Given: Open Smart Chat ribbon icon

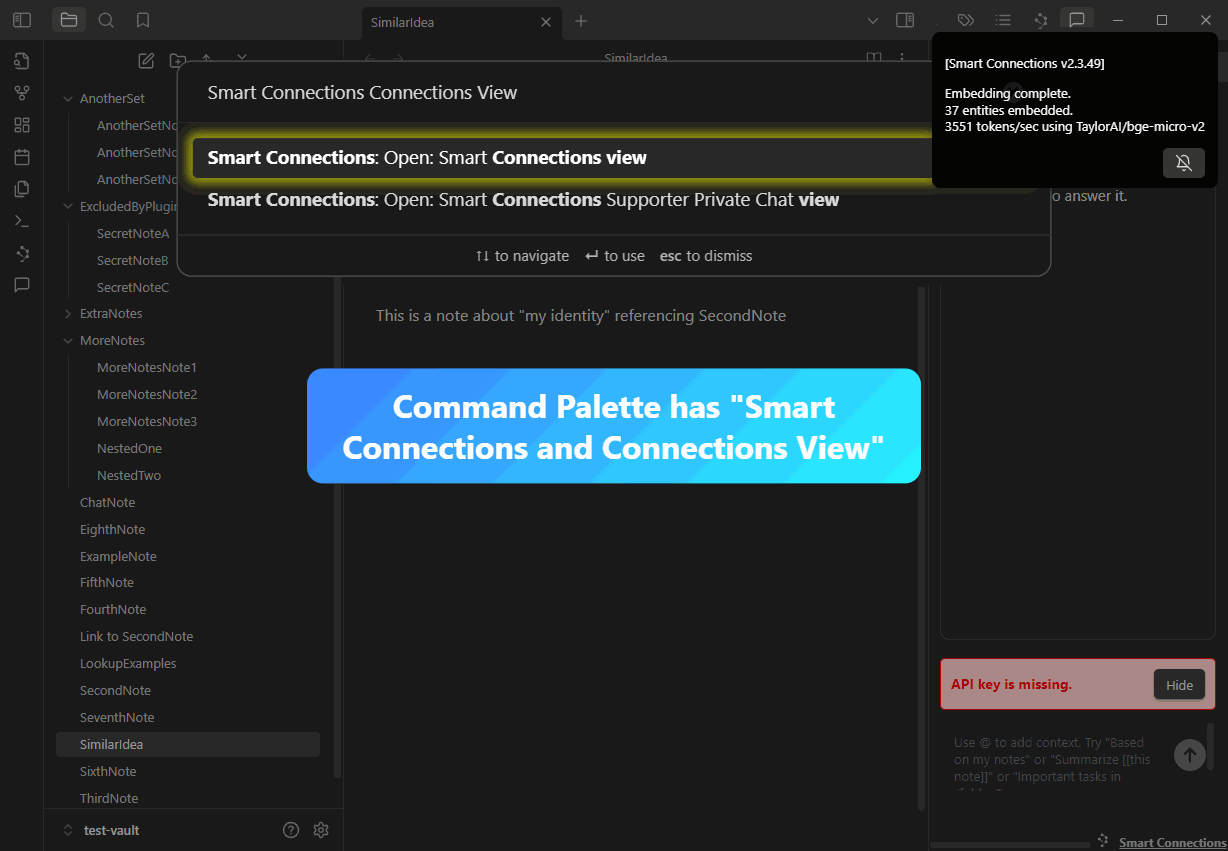Looking at the screenshot, I should 22,285.
